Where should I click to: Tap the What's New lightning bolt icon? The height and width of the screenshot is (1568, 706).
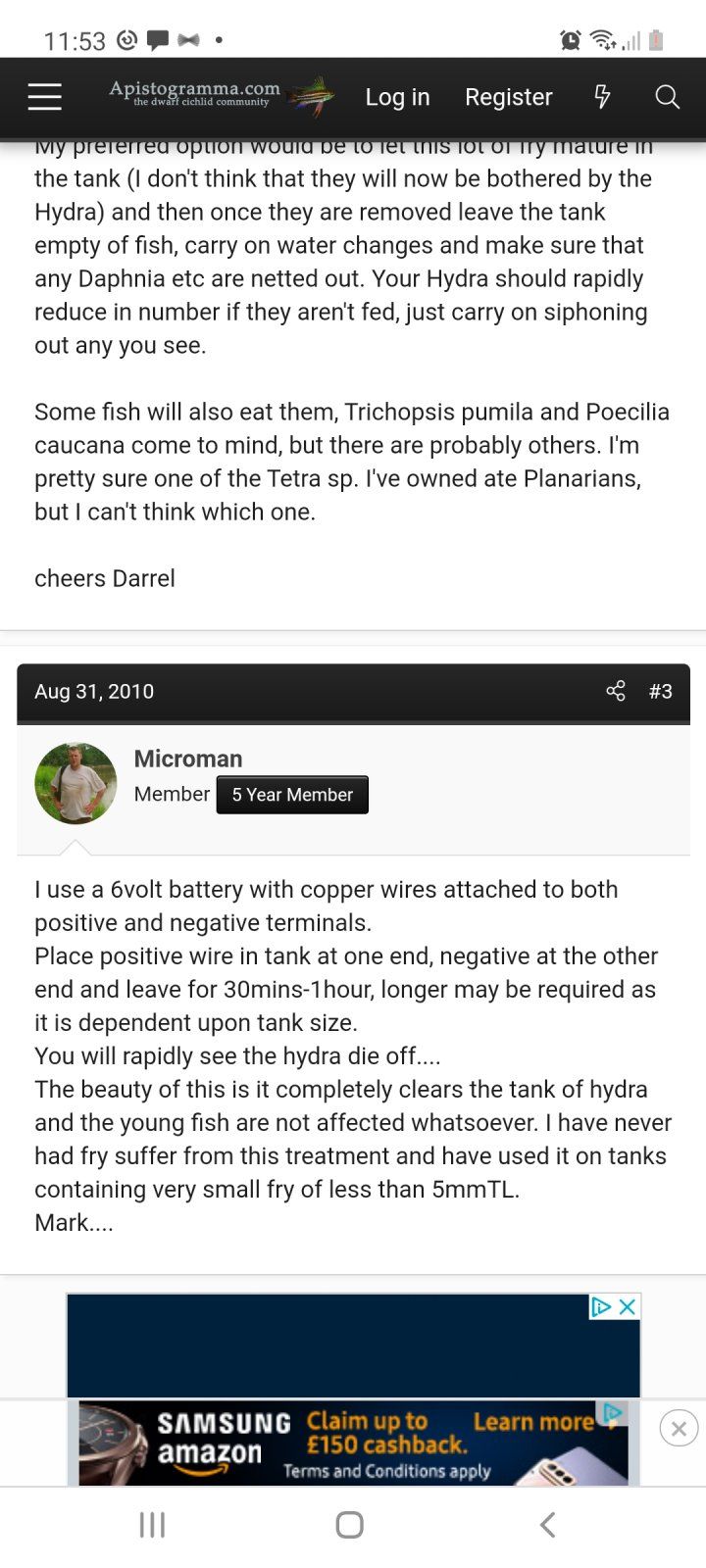[602, 97]
